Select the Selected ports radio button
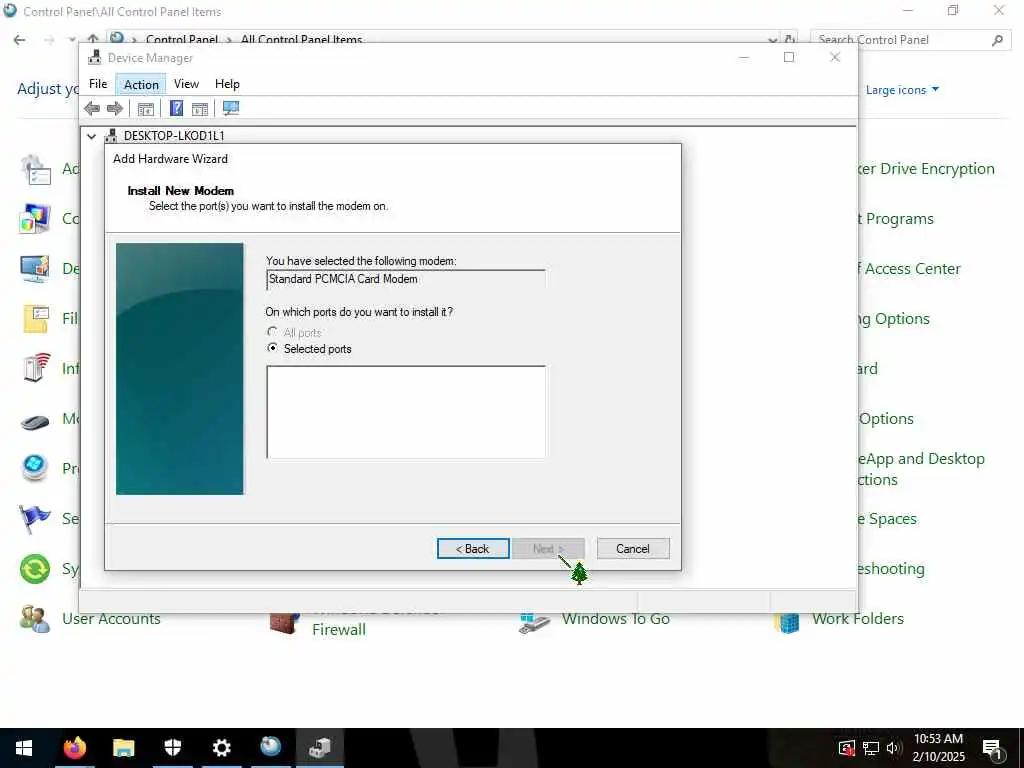This screenshot has height=768, width=1024. click(x=272, y=348)
